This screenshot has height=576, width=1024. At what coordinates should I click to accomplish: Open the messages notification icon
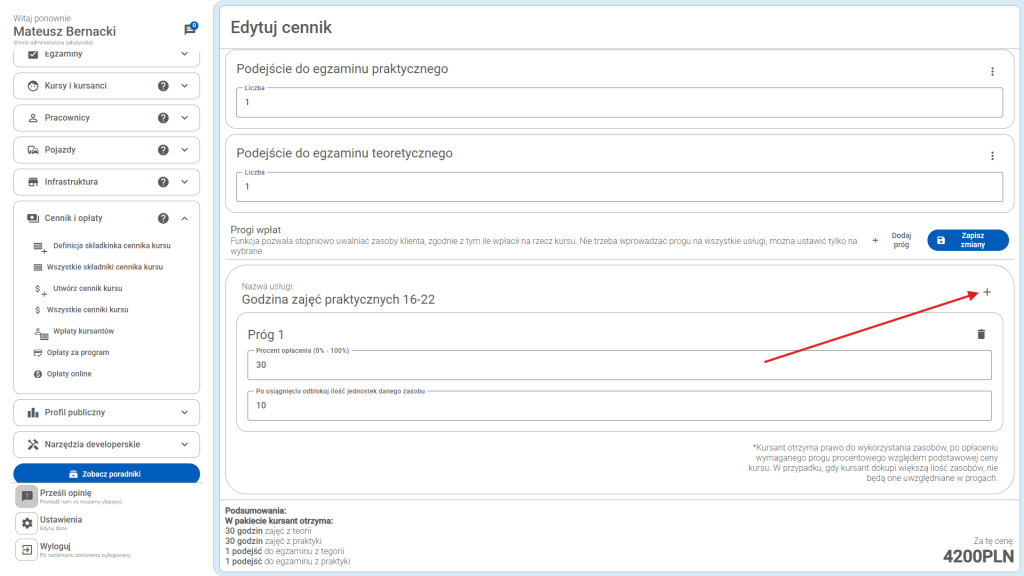click(190, 29)
